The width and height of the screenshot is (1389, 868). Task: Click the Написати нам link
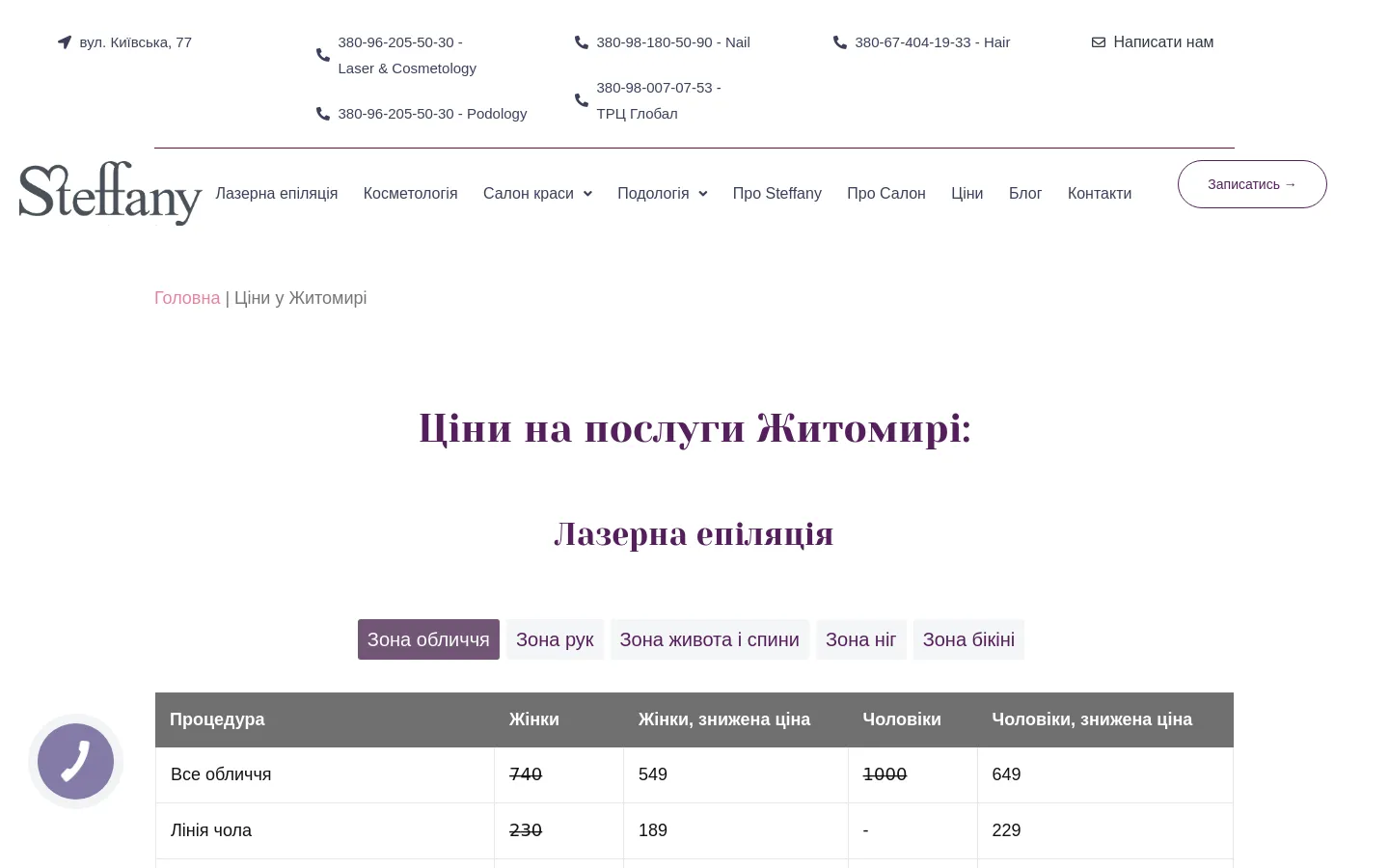click(1163, 42)
